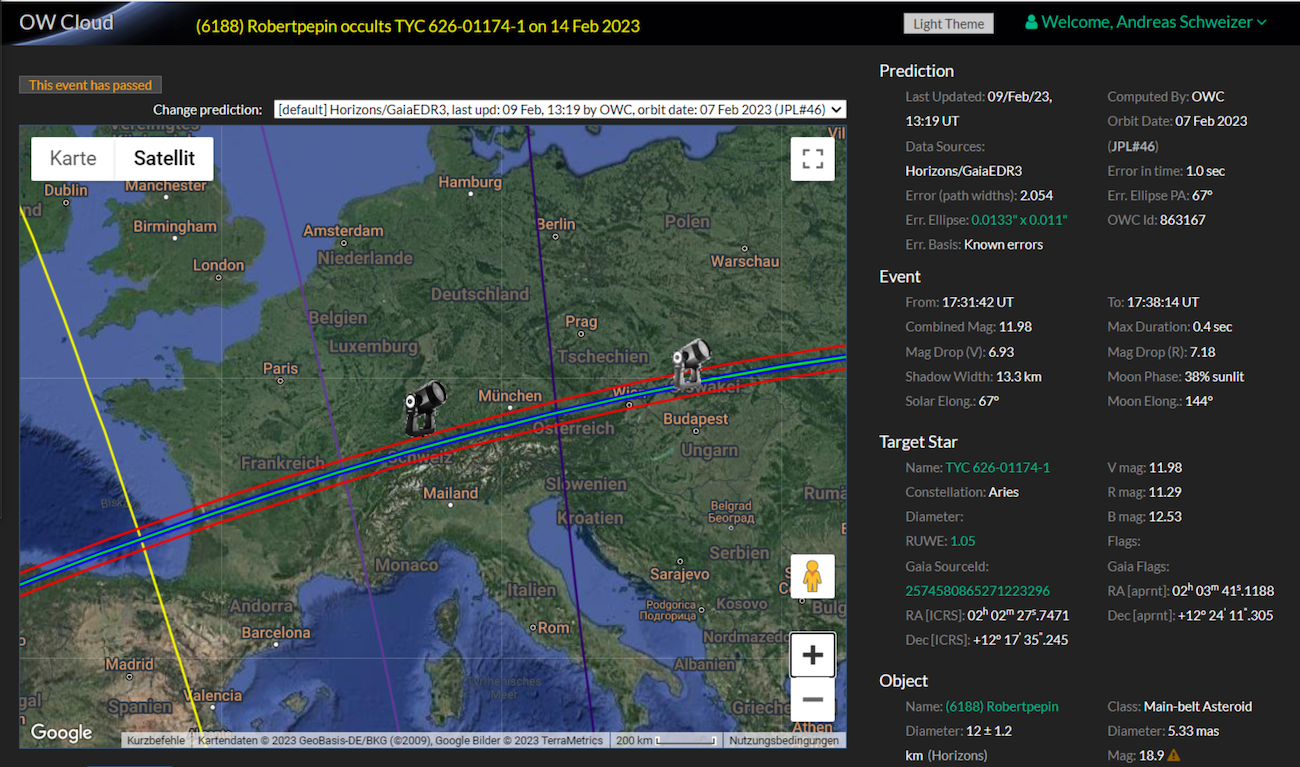Image resolution: width=1300 pixels, height=767 pixels.
Task: Click the Google logo on the map
Action: [61, 733]
